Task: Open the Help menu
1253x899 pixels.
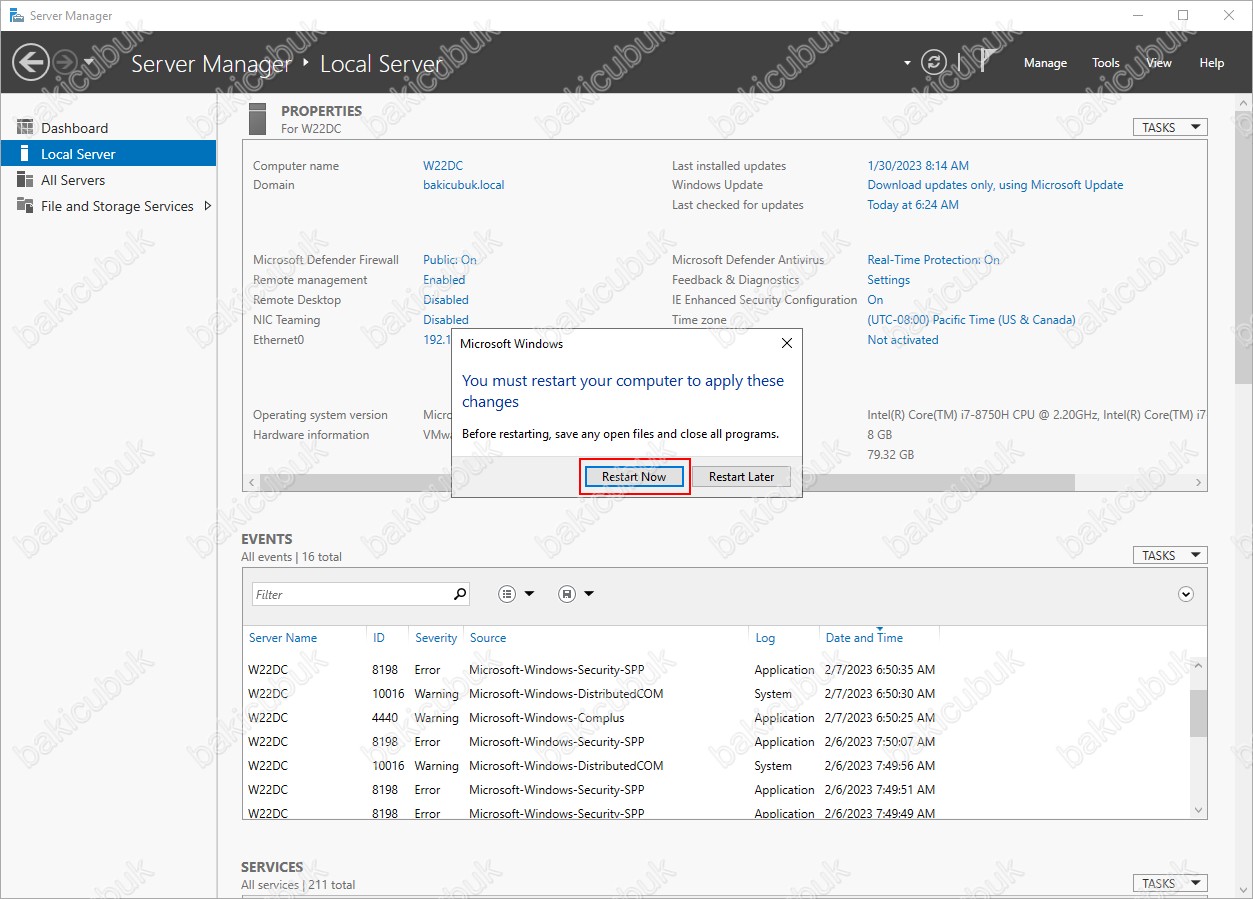Action: (x=1212, y=63)
